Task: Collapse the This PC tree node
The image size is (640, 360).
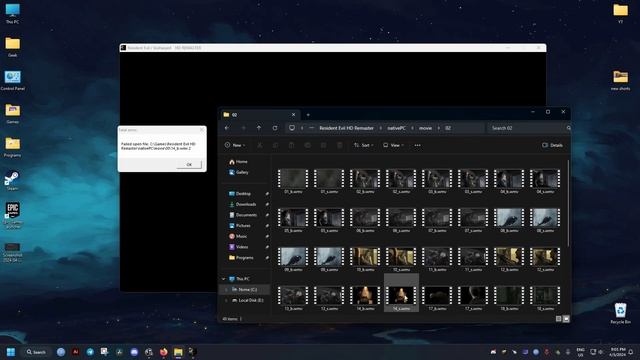Action: (224, 279)
